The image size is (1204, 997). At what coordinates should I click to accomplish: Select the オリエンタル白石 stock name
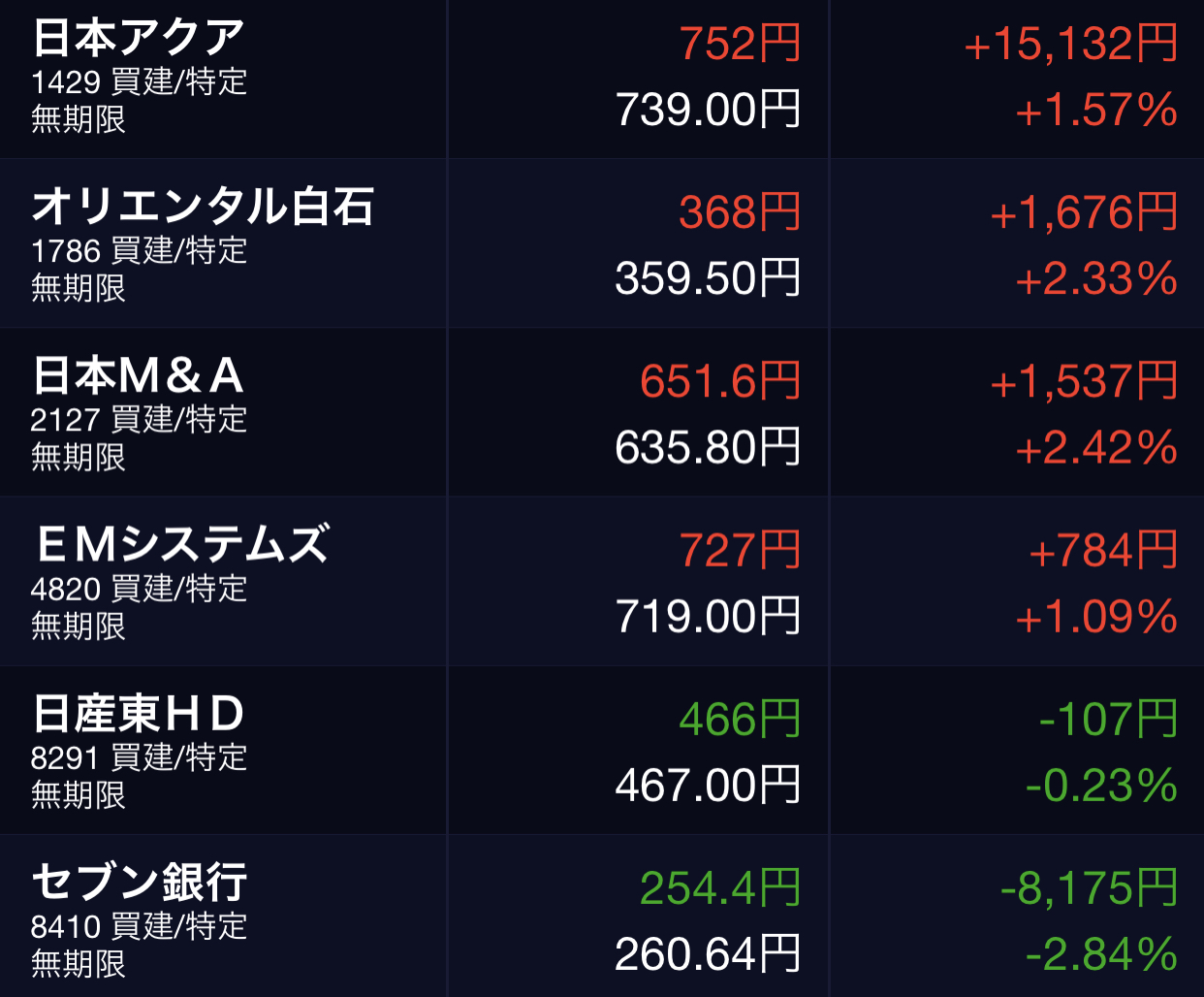(x=204, y=207)
